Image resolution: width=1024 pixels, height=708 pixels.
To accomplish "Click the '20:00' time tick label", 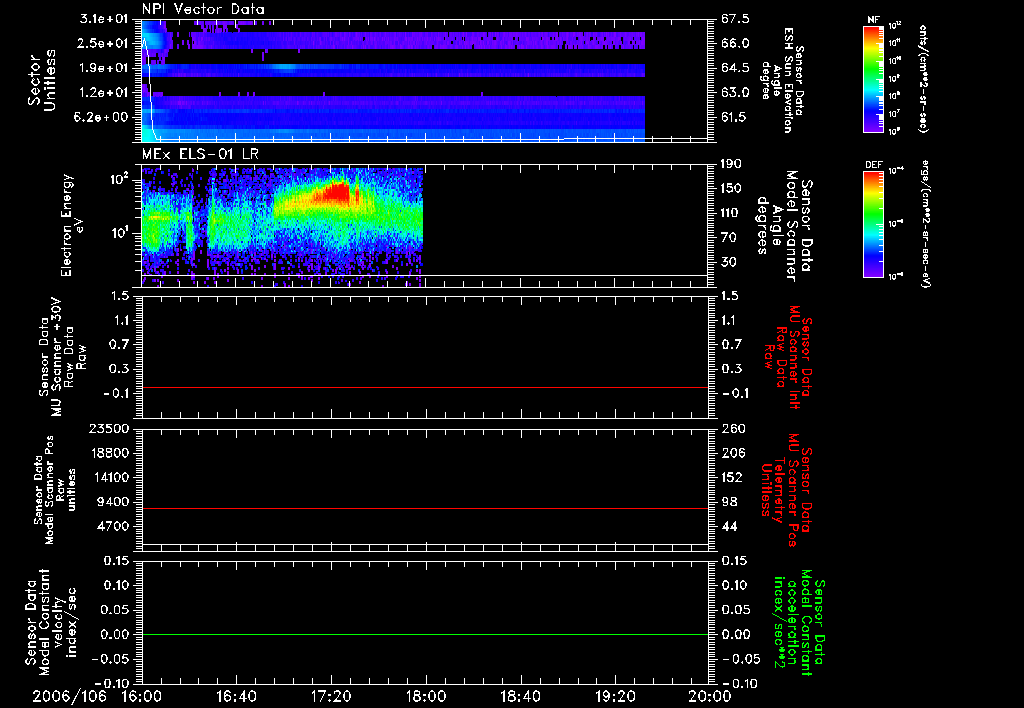I will [710, 696].
